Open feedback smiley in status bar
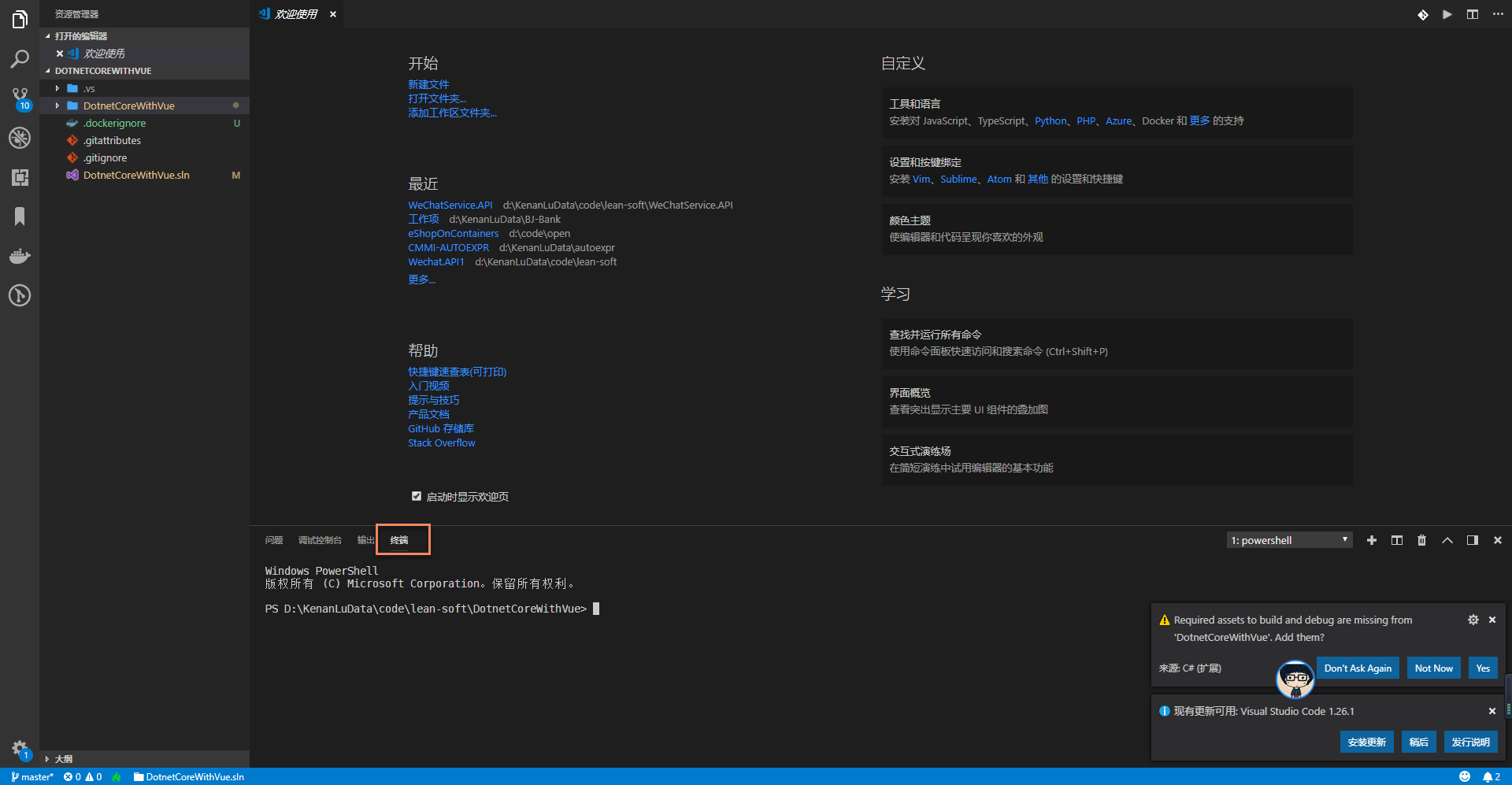This screenshot has width=1512, height=785. point(1465,777)
